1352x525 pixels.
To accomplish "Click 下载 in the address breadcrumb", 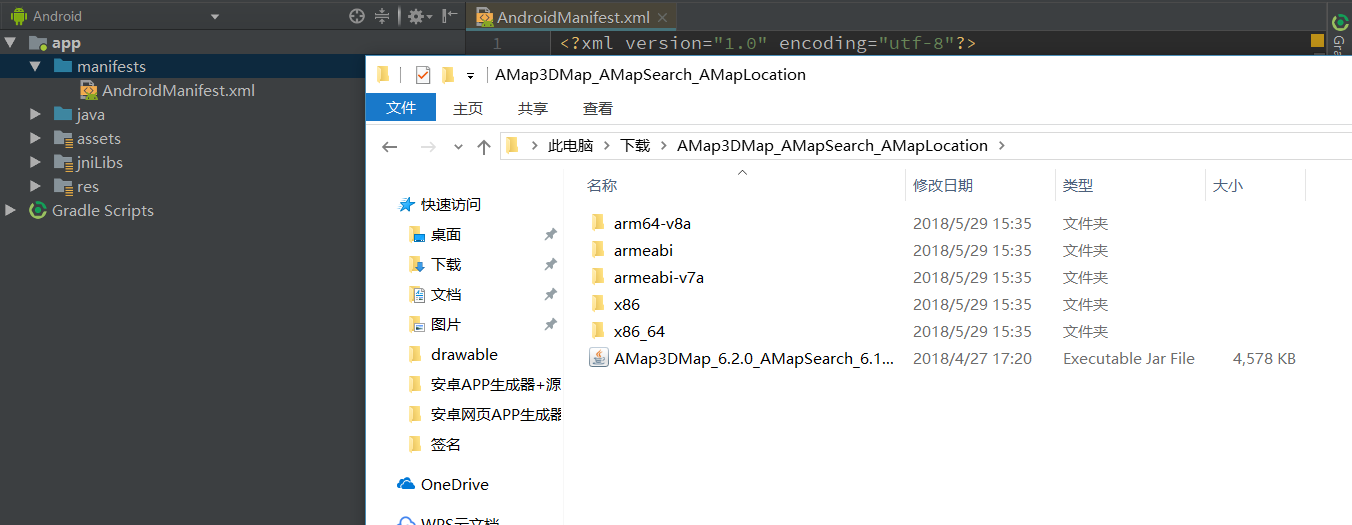I will 635,145.
